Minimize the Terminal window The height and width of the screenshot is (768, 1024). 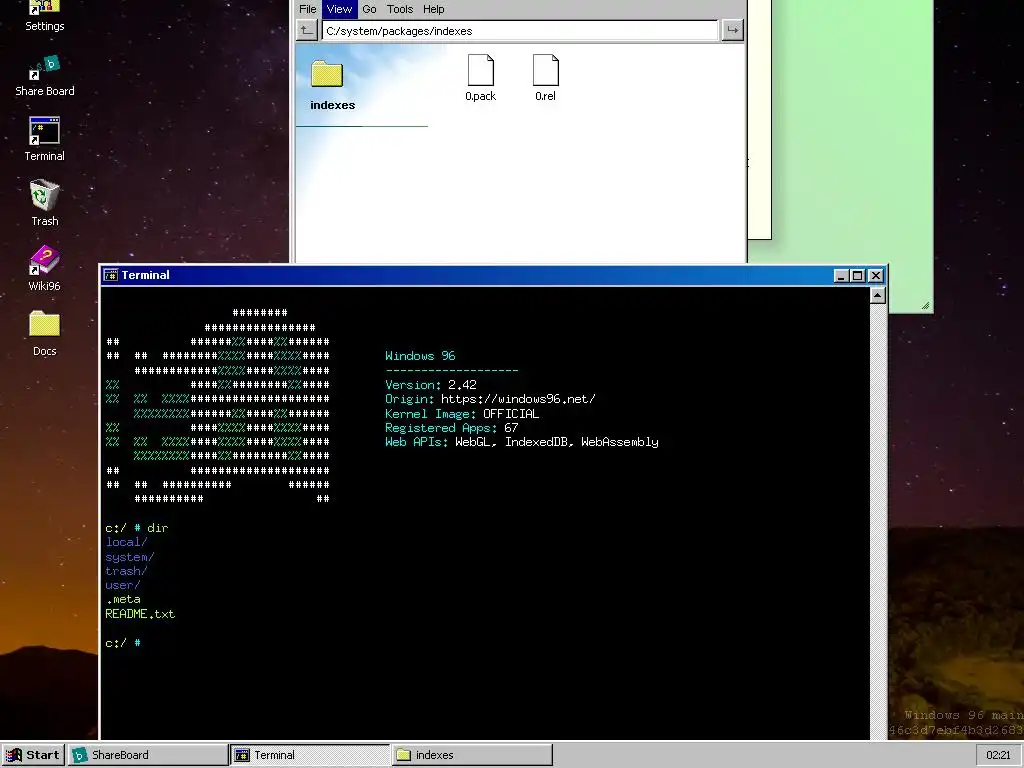[x=841, y=276]
